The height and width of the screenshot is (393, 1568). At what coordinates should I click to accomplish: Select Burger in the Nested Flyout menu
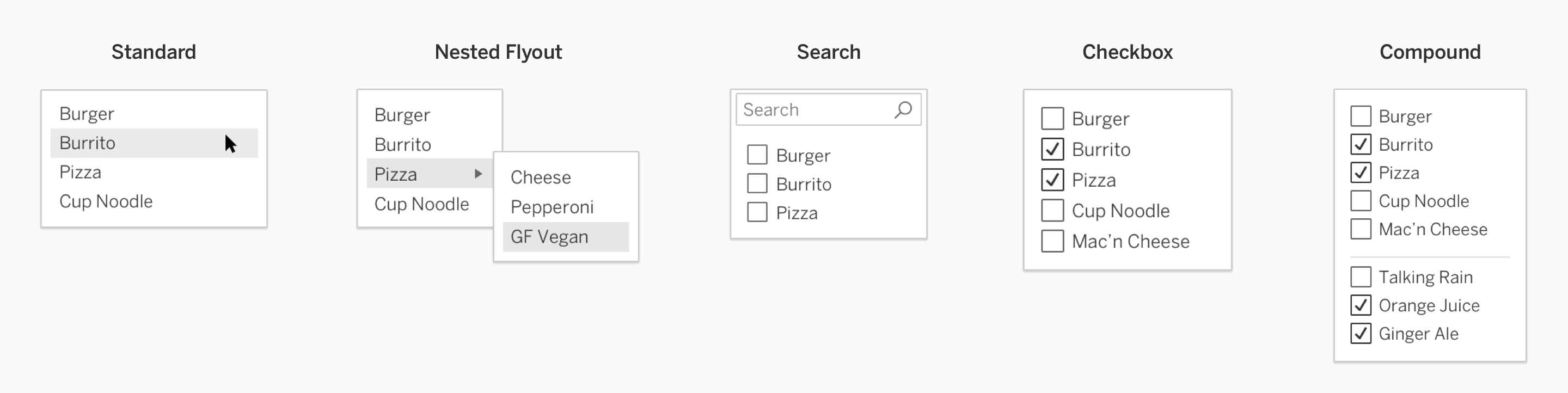click(x=402, y=114)
